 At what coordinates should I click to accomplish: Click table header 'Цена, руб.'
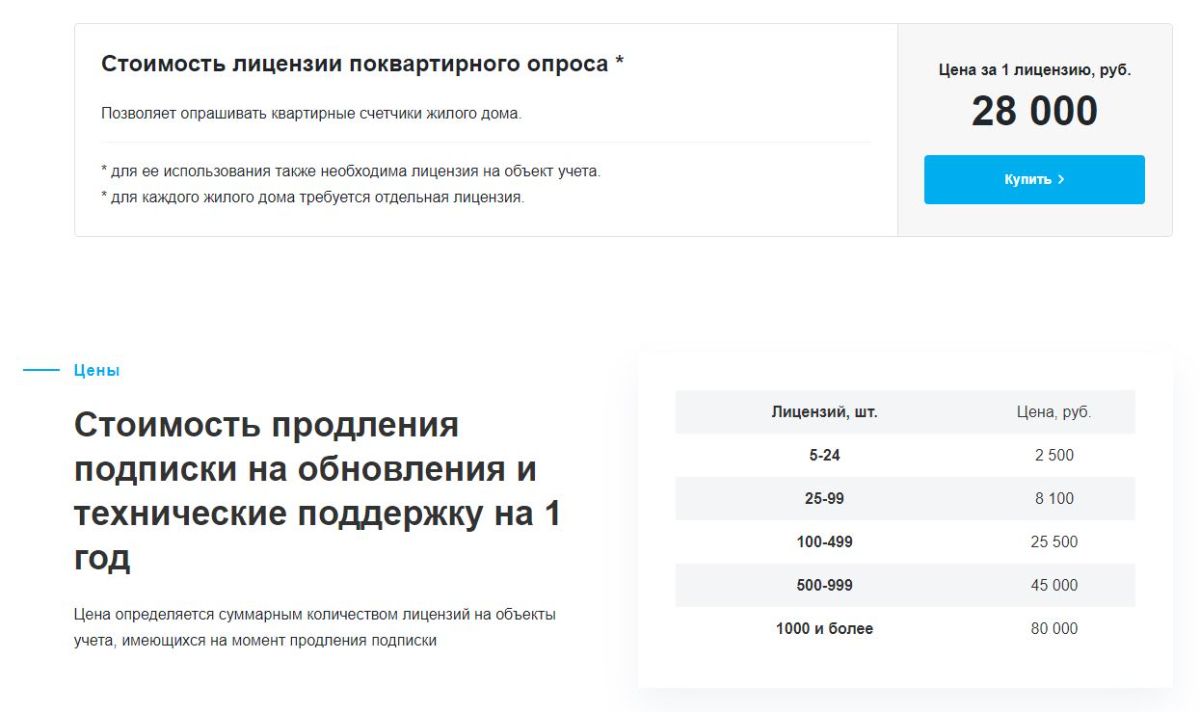click(1054, 412)
